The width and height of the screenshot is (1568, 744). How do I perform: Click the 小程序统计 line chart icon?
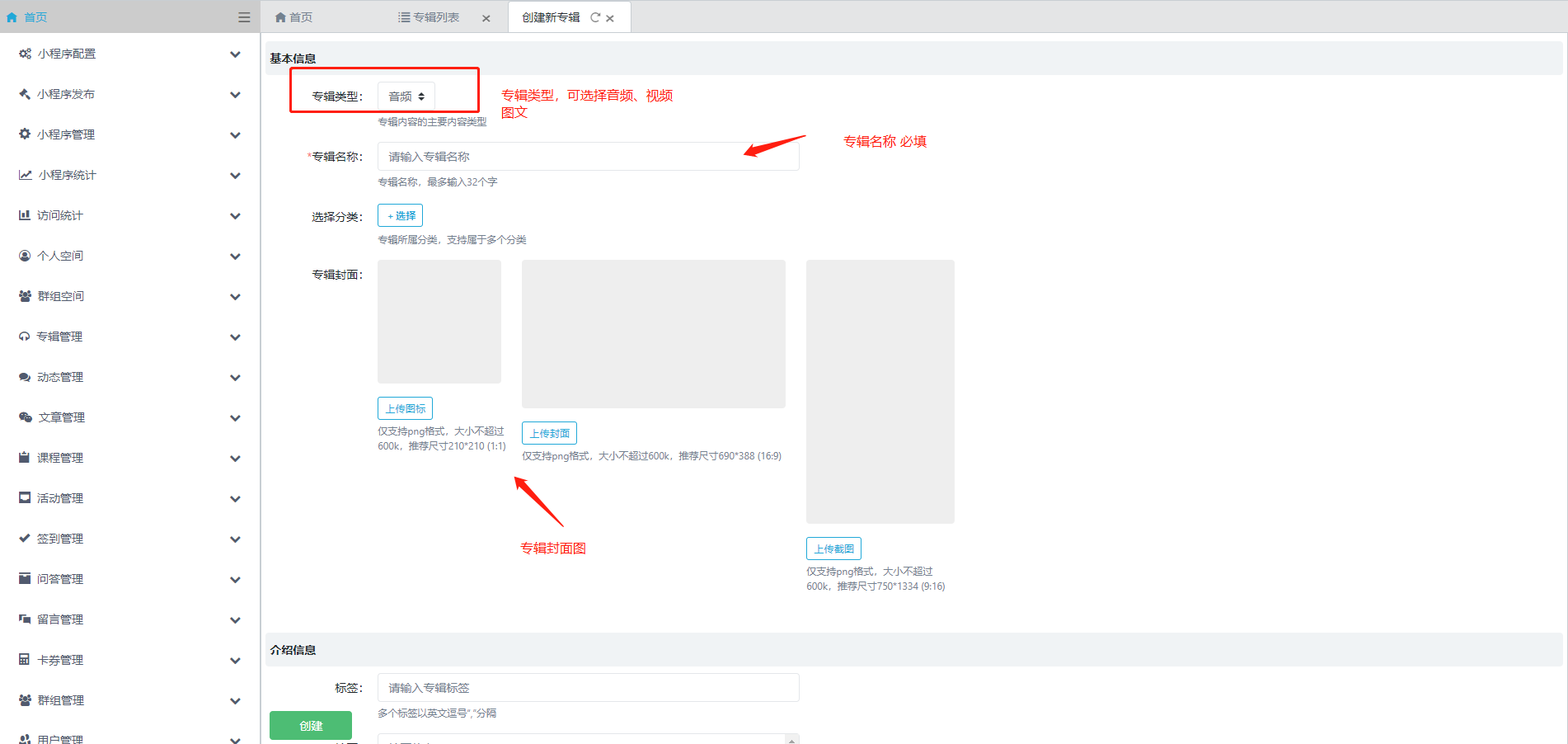(26, 175)
